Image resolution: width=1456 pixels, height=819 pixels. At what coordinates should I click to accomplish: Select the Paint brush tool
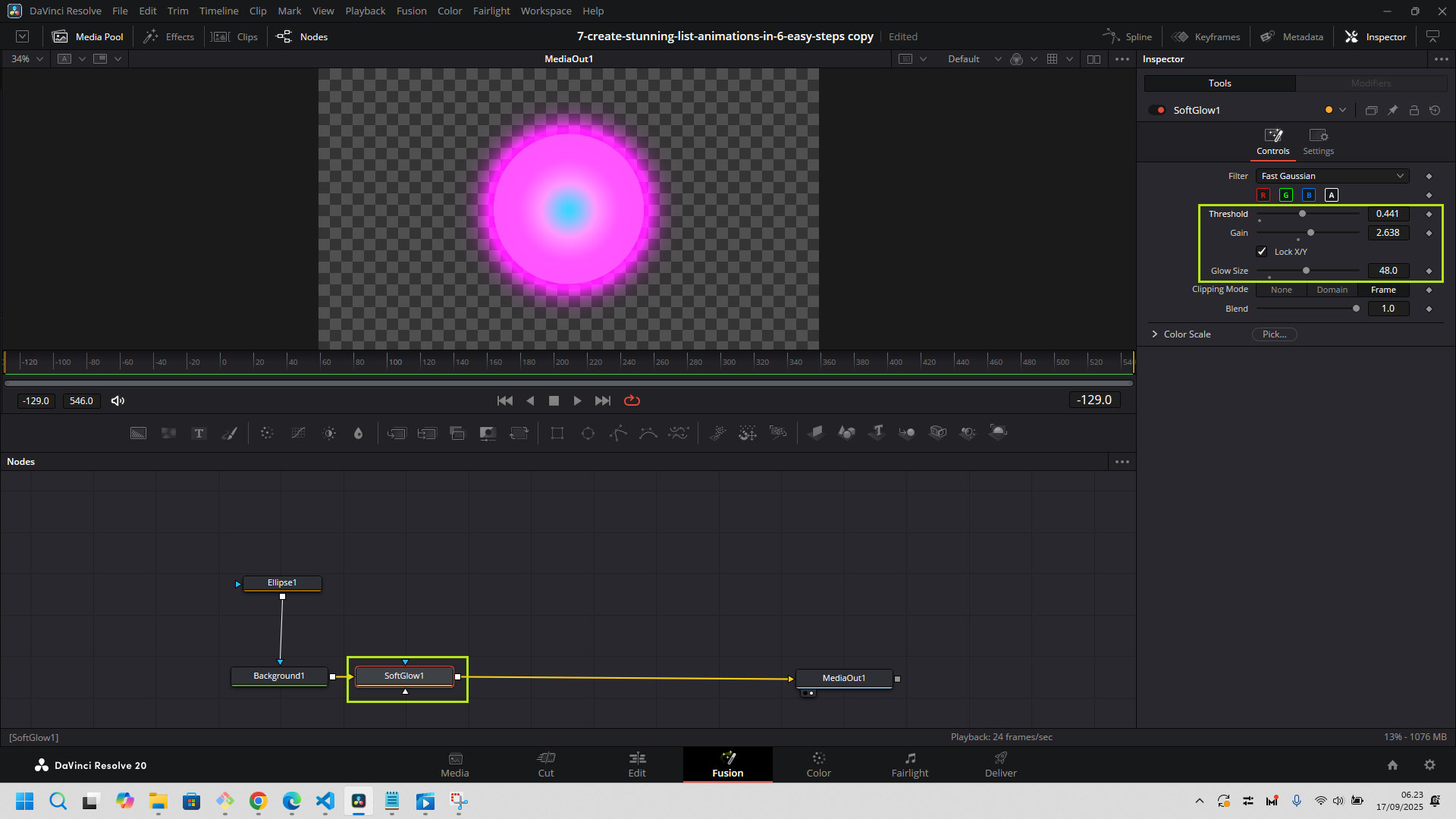coord(229,433)
